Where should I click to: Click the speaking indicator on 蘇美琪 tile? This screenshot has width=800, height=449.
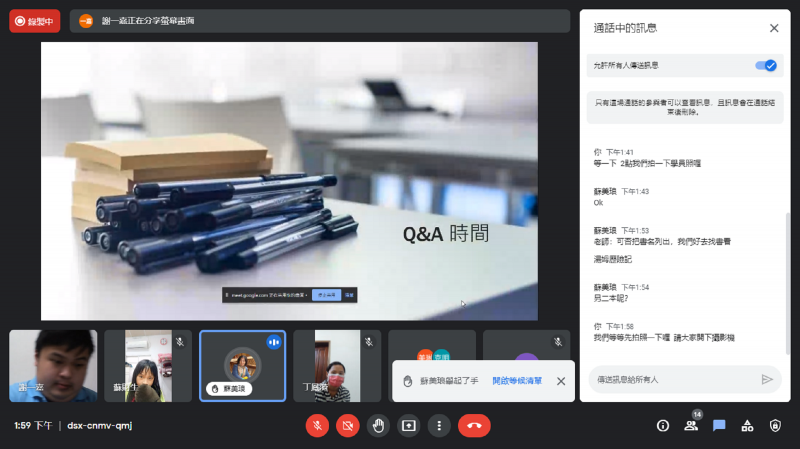tap(274, 342)
